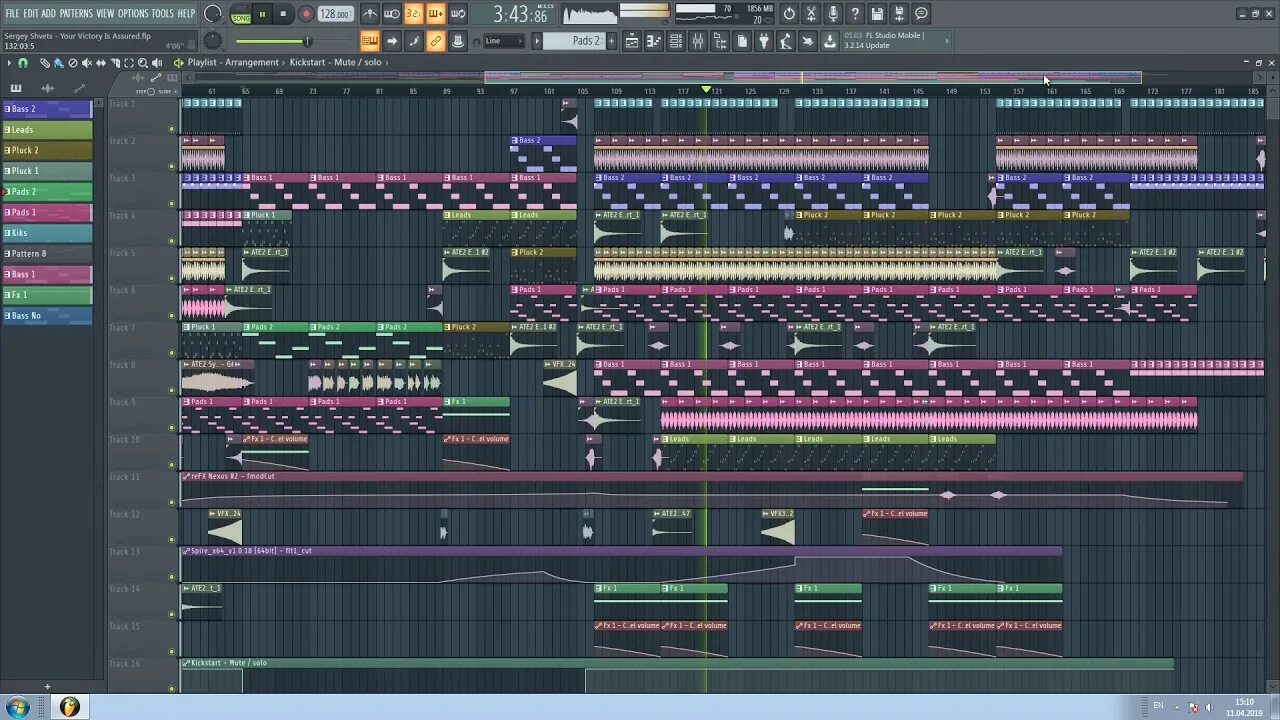Click the main pitch knob
The height and width of the screenshot is (720, 1280).
(x=213, y=41)
